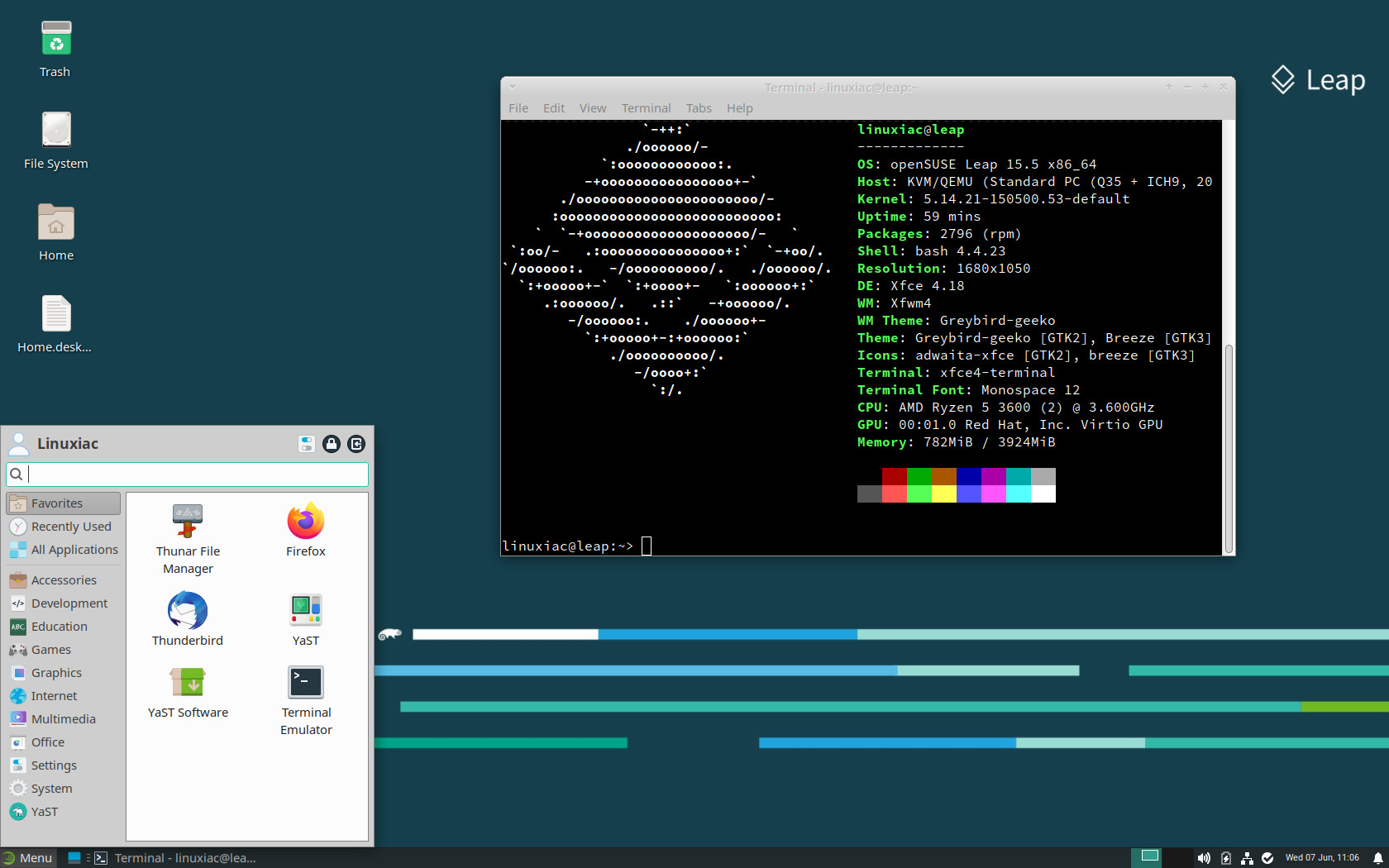
Task: Click the log out icon in menu header
Action: (356, 444)
